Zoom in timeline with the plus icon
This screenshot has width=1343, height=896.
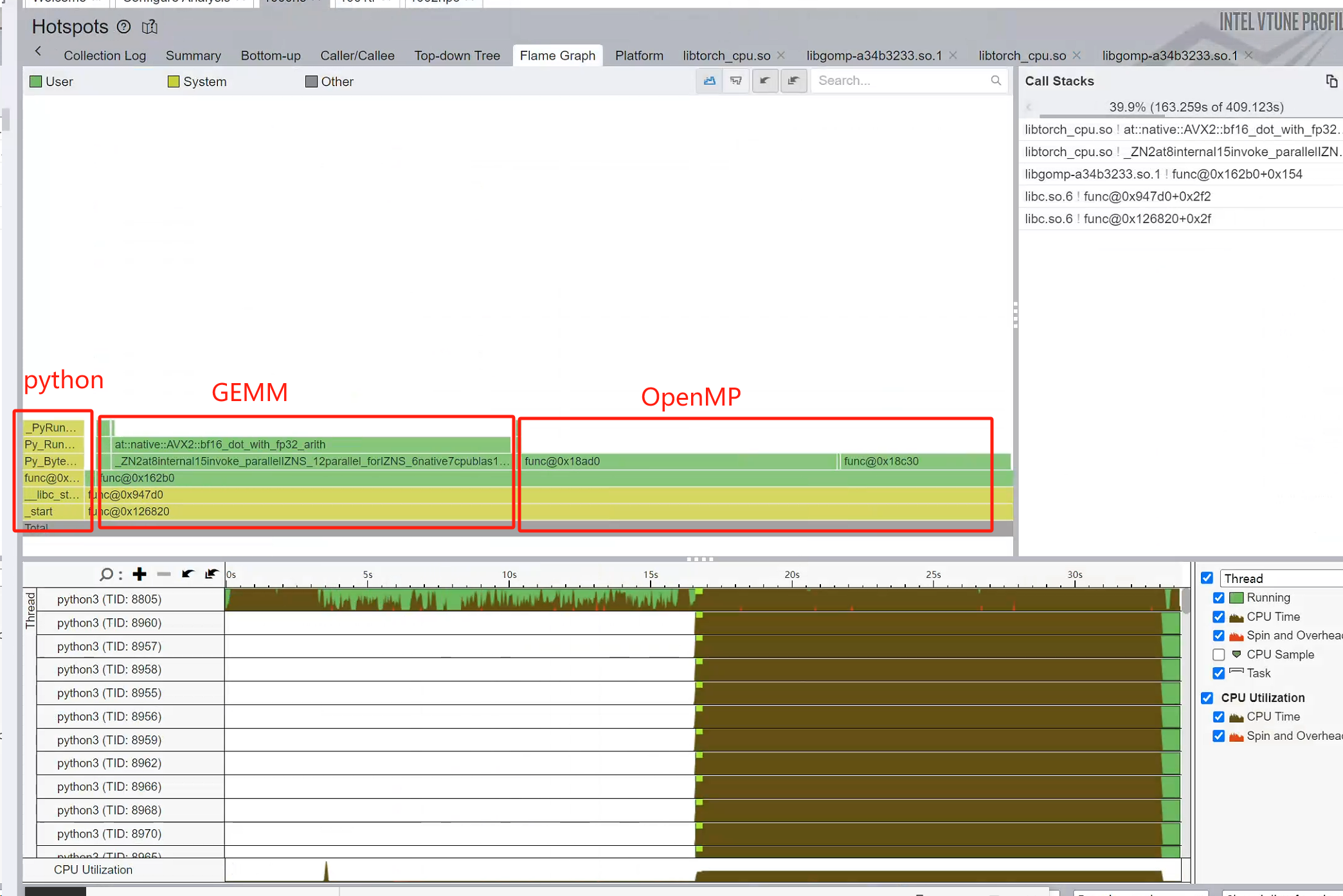(140, 574)
